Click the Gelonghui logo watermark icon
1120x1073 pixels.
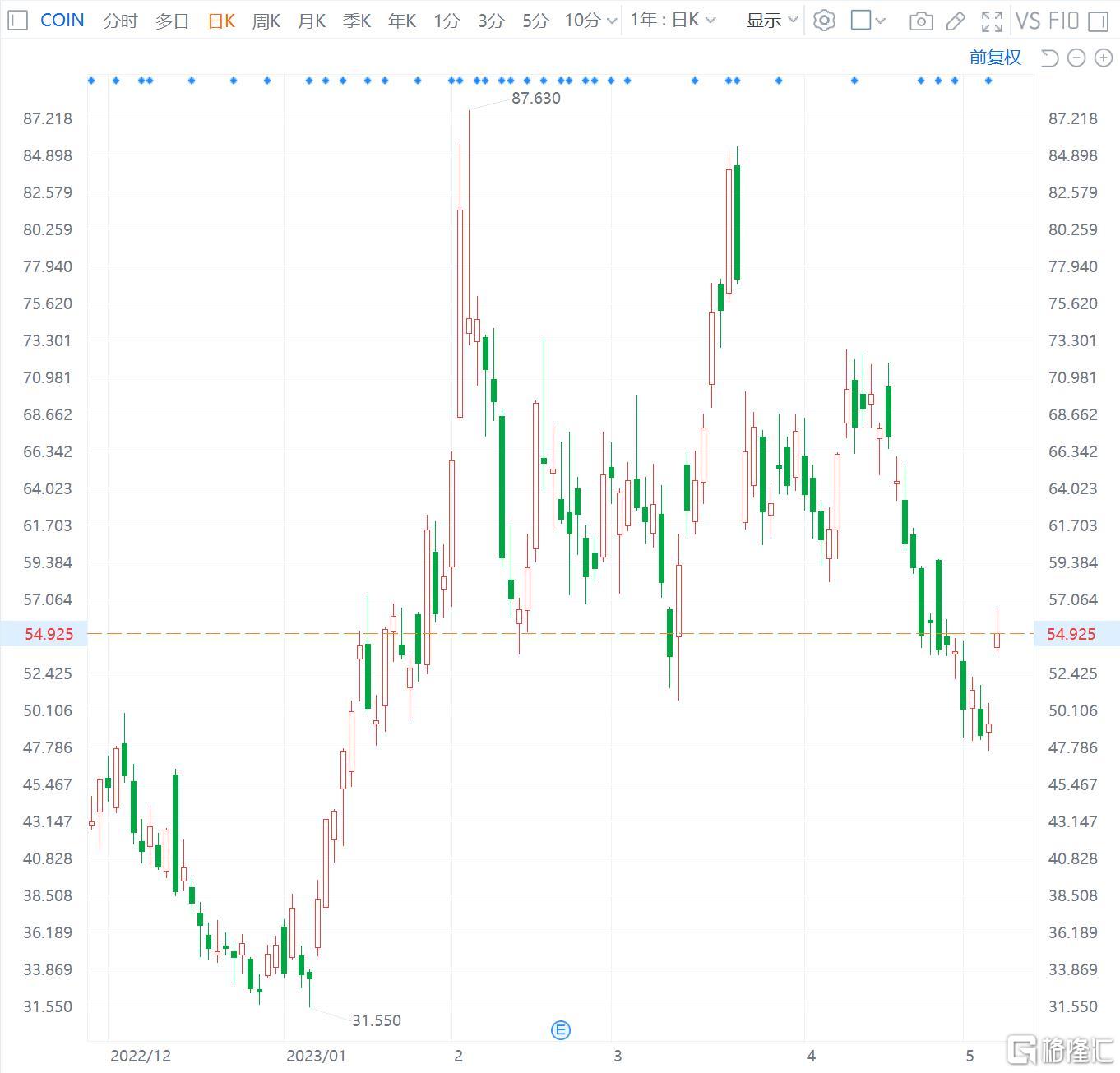(x=1023, y=1050)
